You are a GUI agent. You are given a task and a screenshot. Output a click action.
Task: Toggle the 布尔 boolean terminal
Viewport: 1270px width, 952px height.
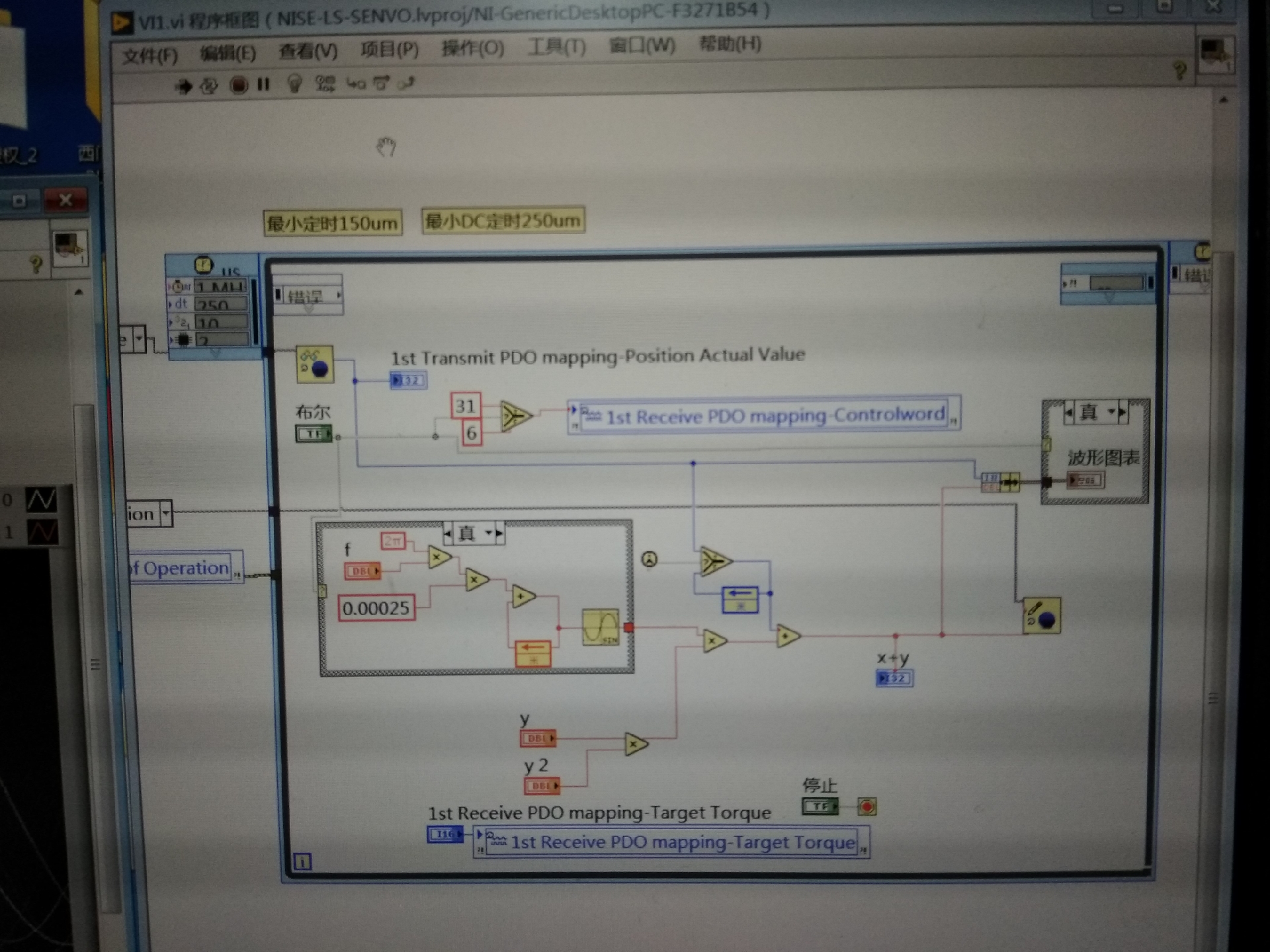click(x=314, y=434)
